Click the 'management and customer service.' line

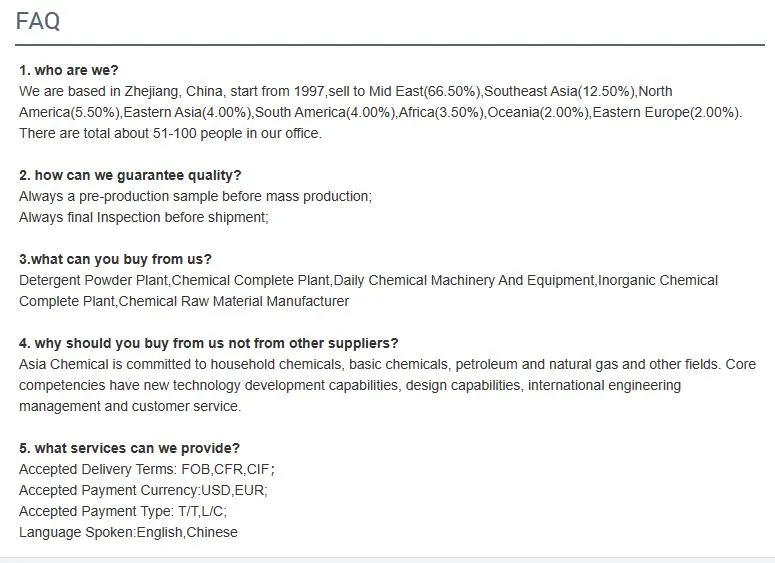tap(130, 406)
